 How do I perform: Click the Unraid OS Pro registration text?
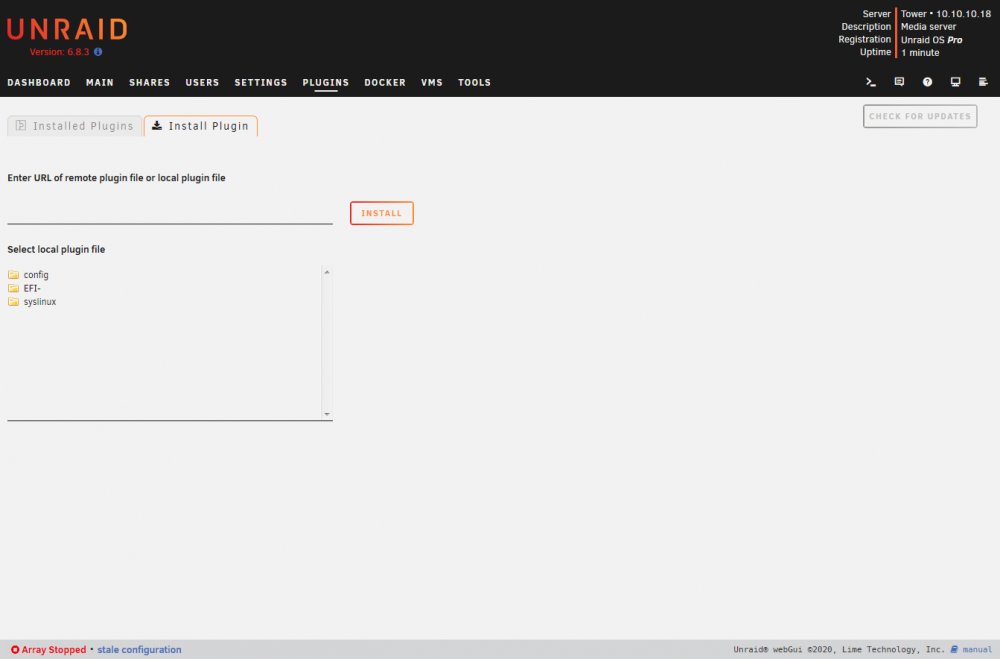tap(931, 40)
